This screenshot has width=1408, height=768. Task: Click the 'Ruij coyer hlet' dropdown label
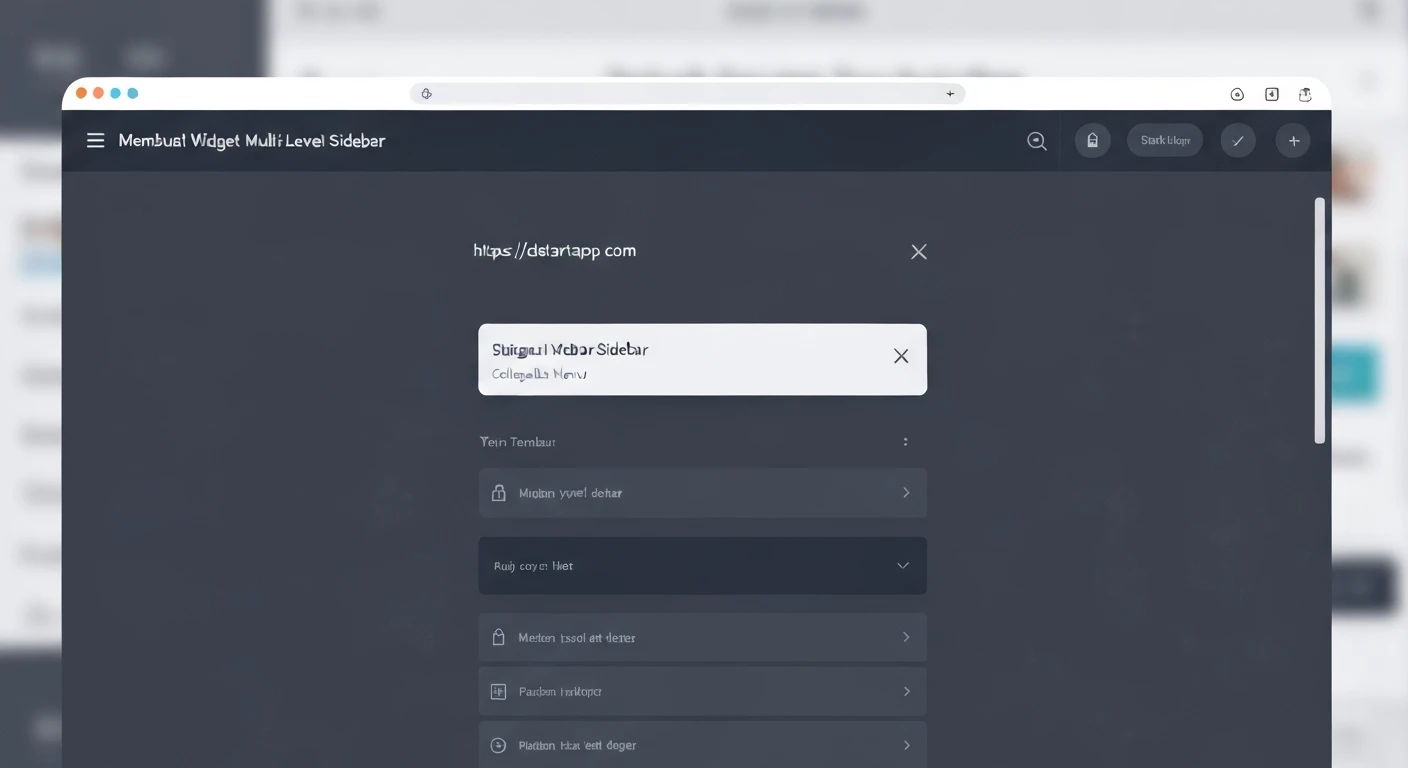(533, 566)
